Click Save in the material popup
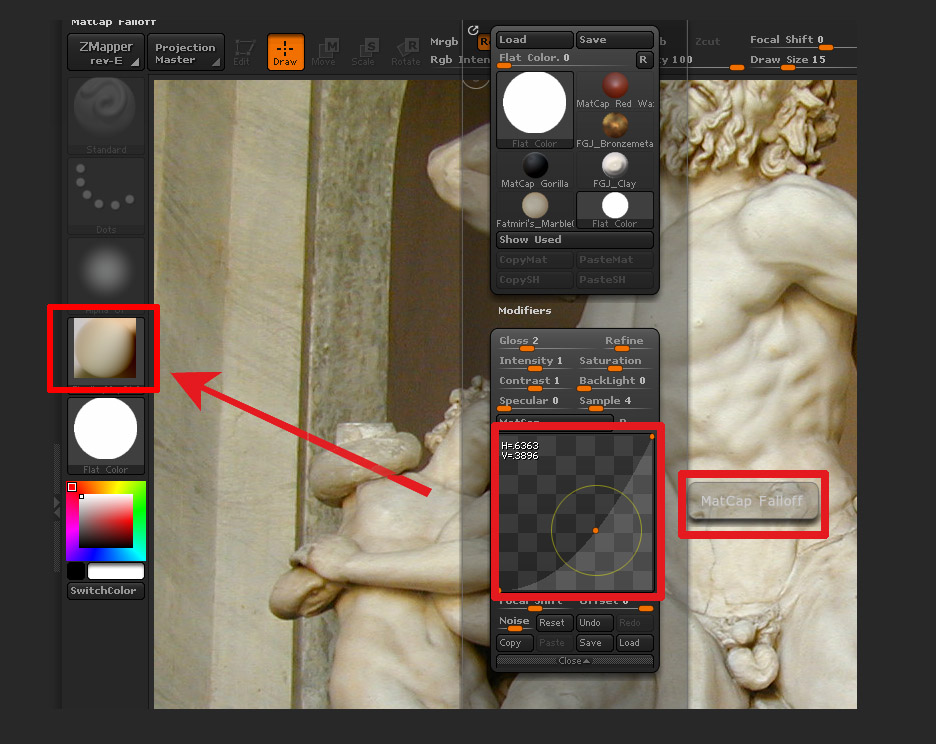The width and height of the screenshot is (936, 744). (614, 39)
